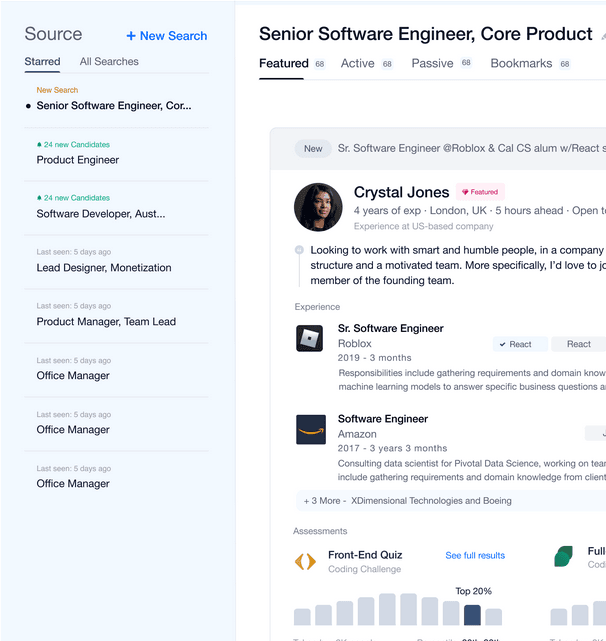Click the pencil edit icon after the search title
Viewport: 606px width, 641px height.
[603, 36]
